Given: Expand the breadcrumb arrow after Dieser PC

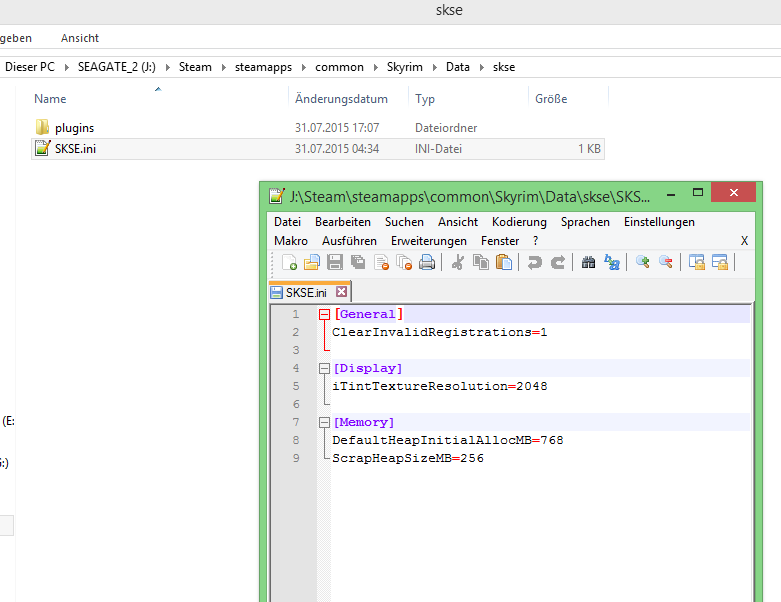Looking at the screenshot, I should [x=66, y=67].
